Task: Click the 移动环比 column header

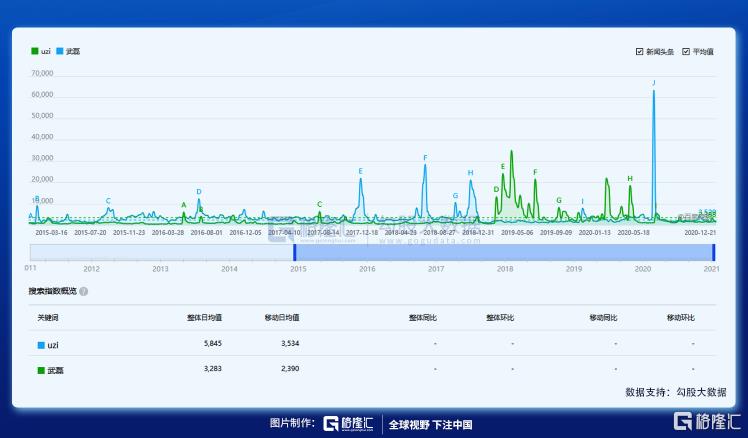Action: pyautogui.click(x=681, y=317)
